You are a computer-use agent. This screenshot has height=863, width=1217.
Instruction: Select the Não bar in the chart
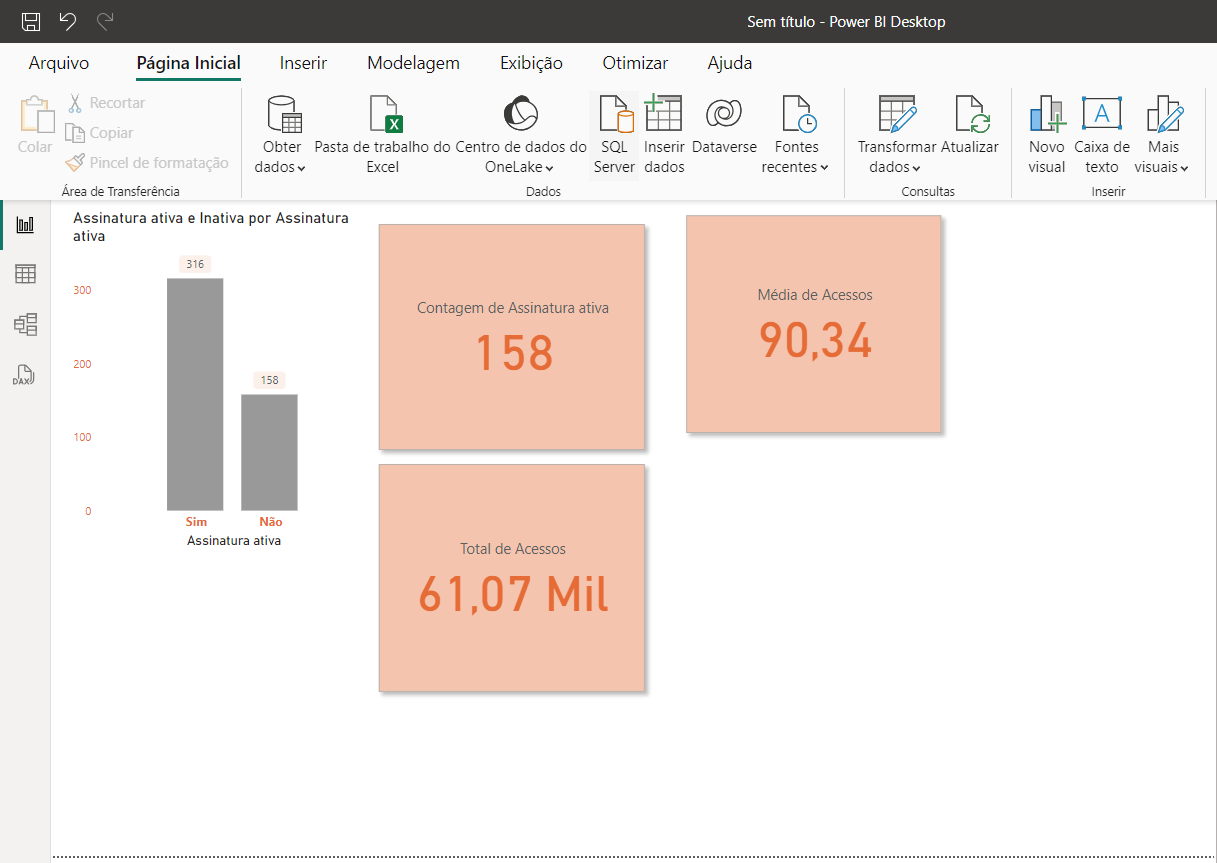coord(269,453)
